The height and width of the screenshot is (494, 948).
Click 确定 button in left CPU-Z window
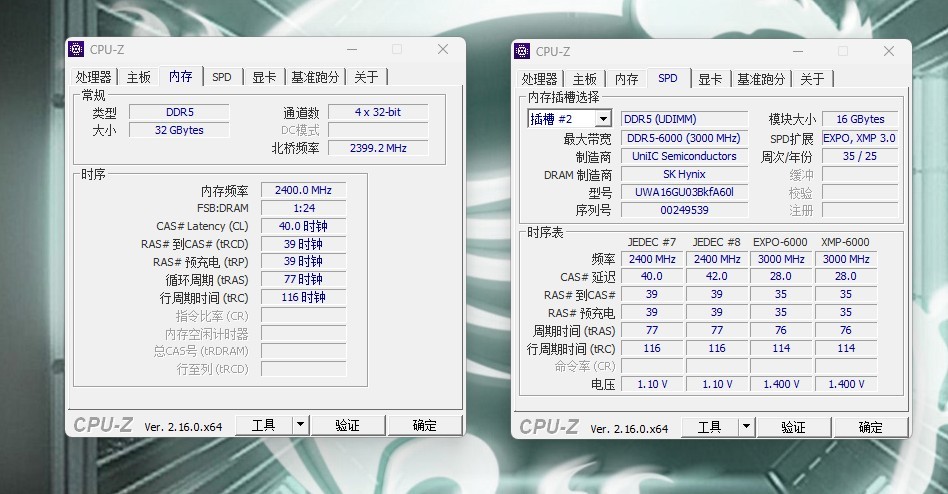click(424, 426)
